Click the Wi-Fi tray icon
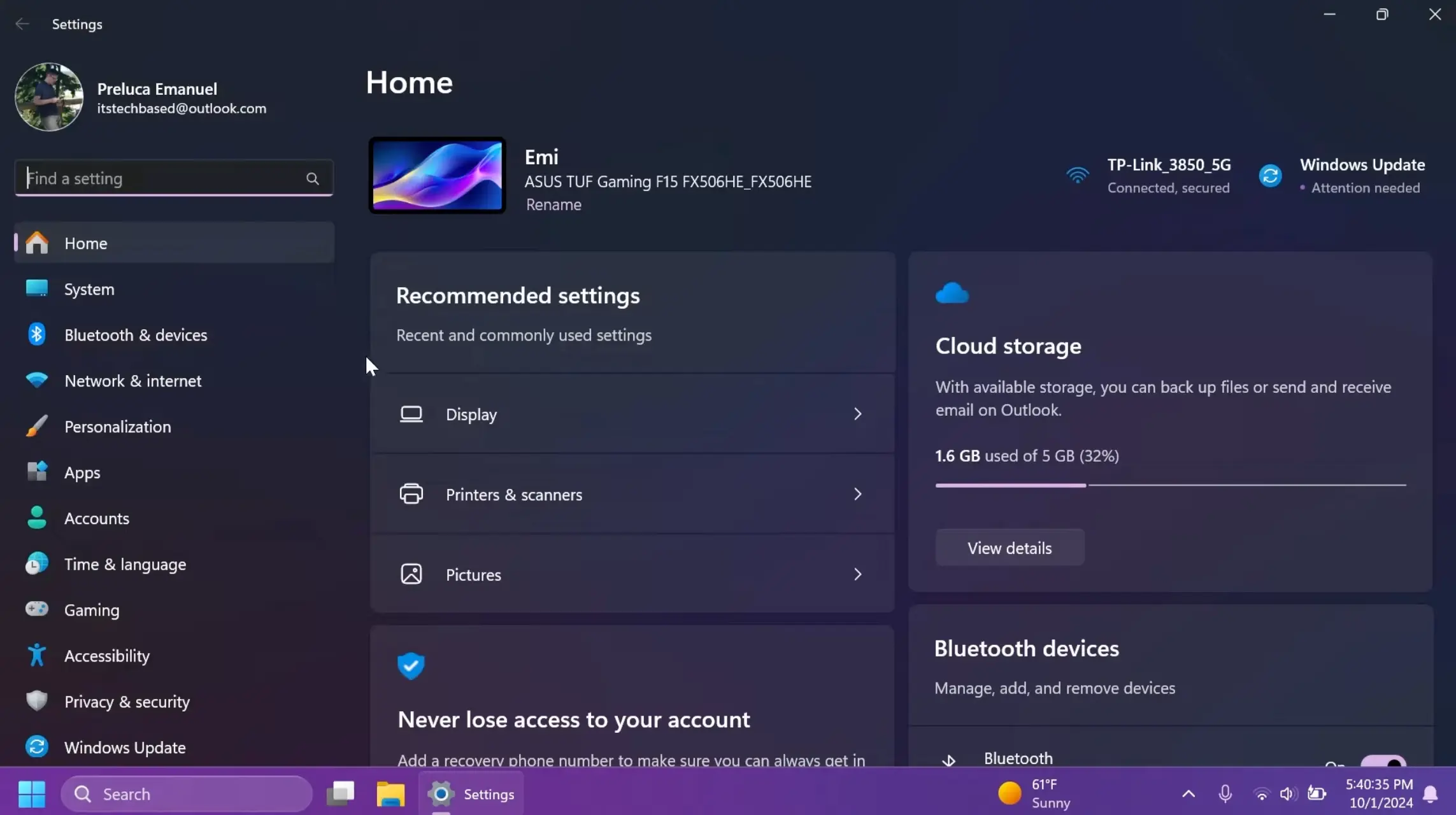 click(1261, 793)
